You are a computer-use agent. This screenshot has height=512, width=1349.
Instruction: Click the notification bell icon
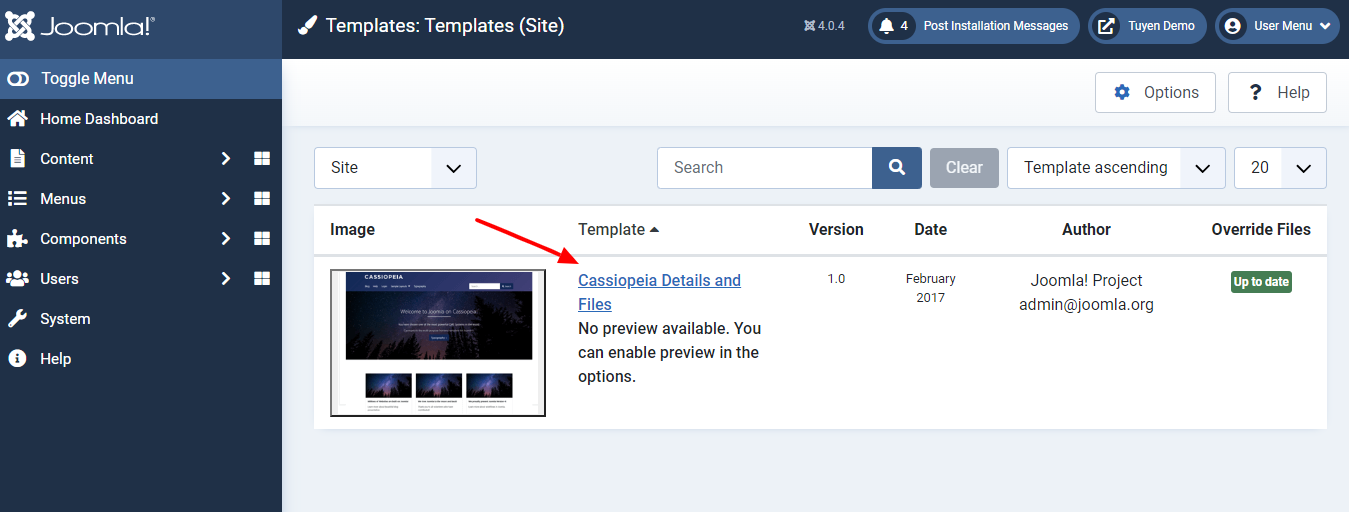coord(886,26)
